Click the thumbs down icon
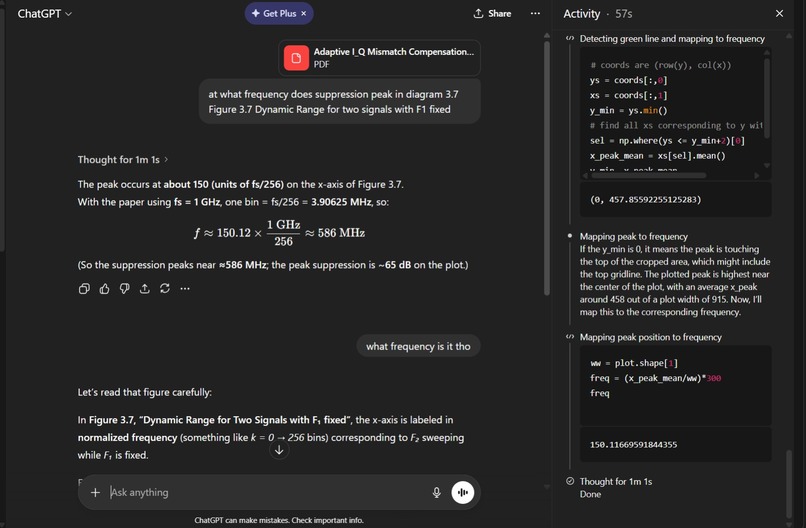 tap(124, 289)
